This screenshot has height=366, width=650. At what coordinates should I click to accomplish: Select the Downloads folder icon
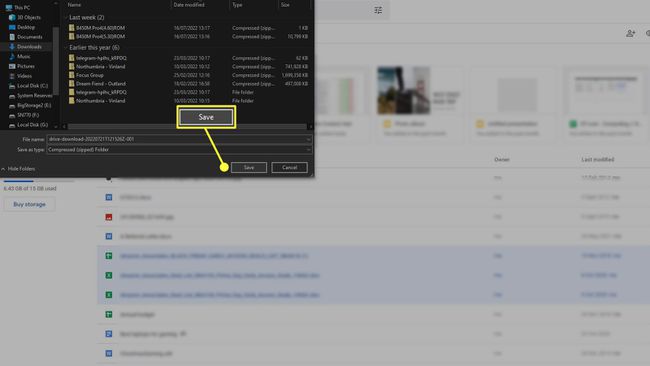tap(12, 47)
